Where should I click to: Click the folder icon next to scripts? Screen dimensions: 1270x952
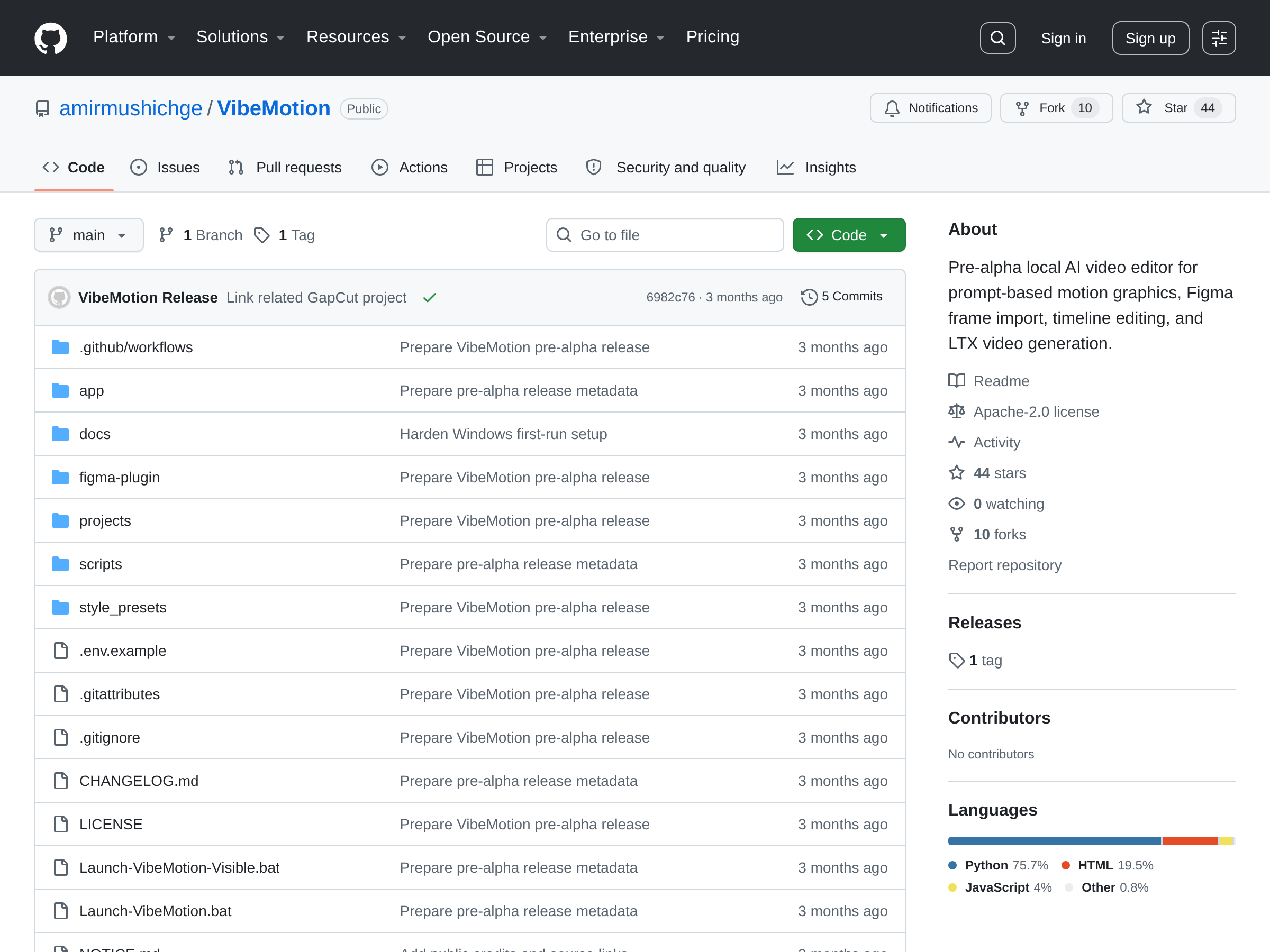click(x=60, y=563)
